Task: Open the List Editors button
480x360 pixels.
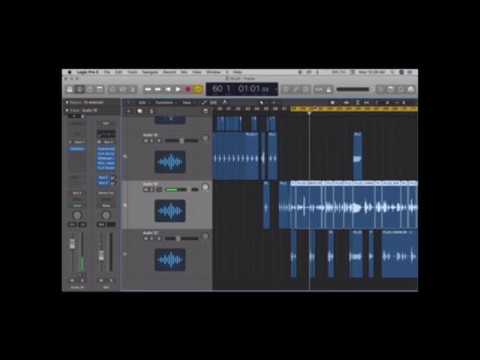Action: click(381, 89)
